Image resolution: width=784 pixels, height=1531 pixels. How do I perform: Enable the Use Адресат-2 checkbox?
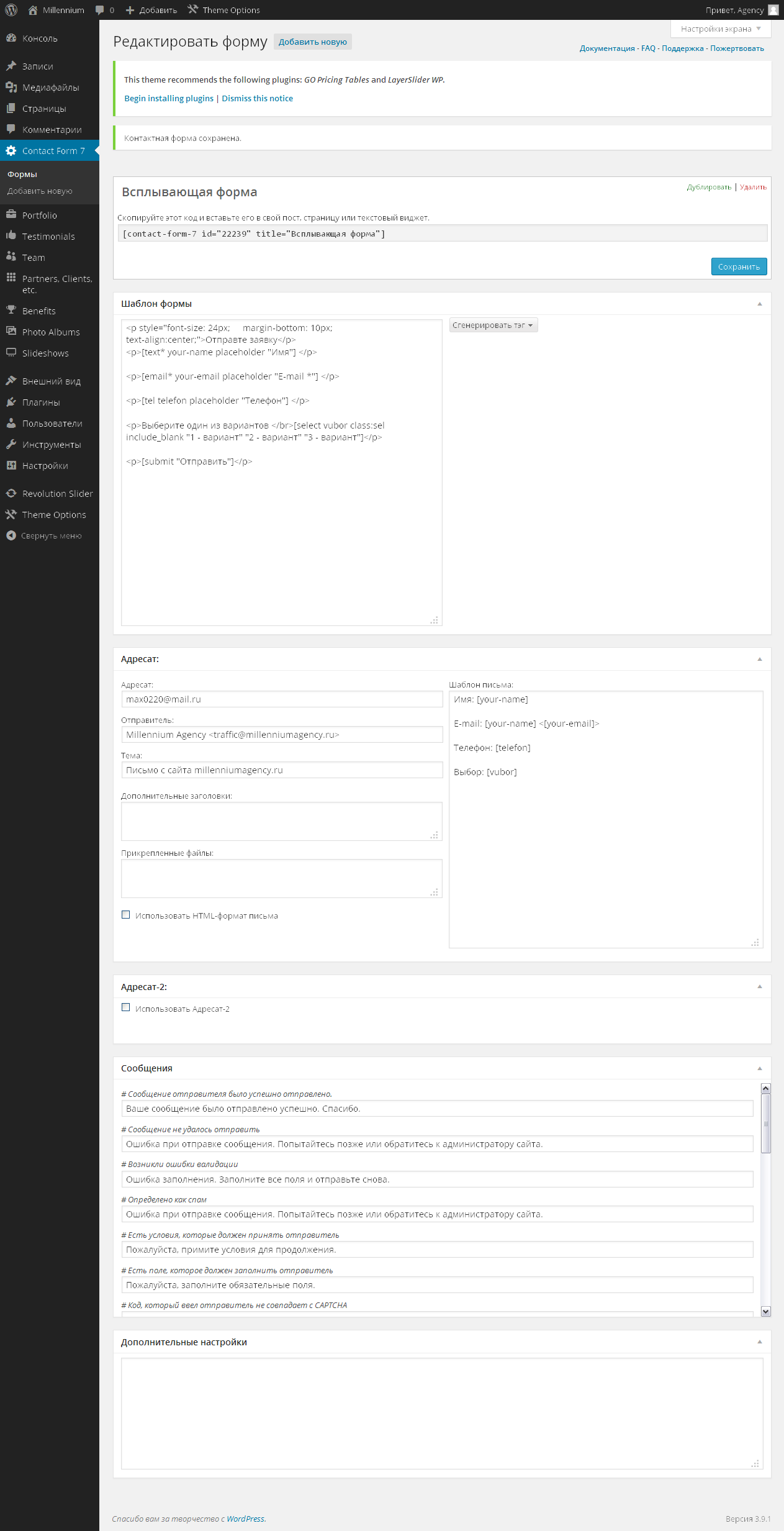(126, 1008)
